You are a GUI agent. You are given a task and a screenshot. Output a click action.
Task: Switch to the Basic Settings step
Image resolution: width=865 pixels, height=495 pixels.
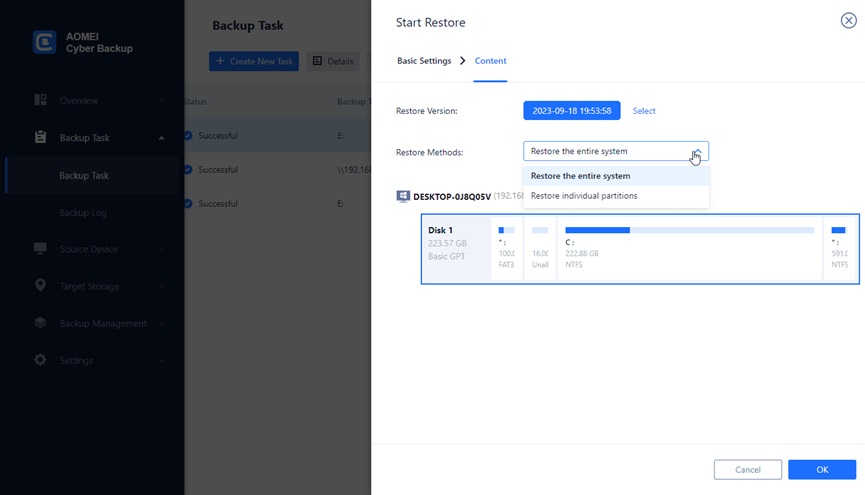coord(424,61)
